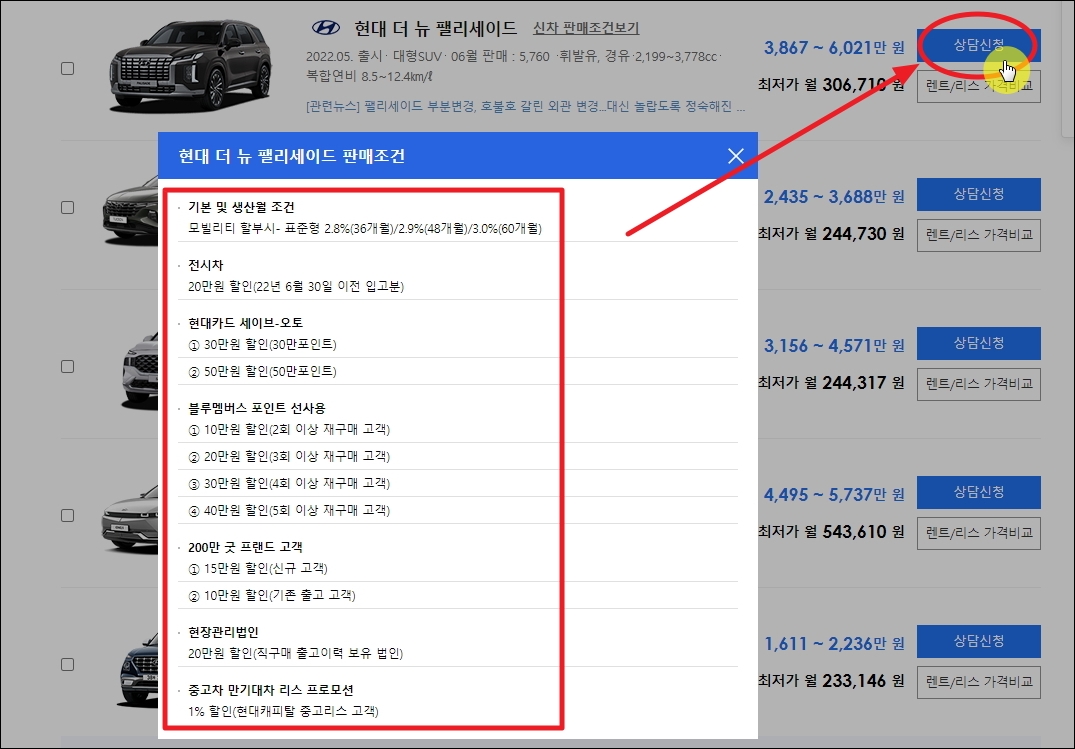1075x749 pixels.
Task: Click the 10만원 할인(2회 이상 재구매 고객) item
Action: (289, 429)
